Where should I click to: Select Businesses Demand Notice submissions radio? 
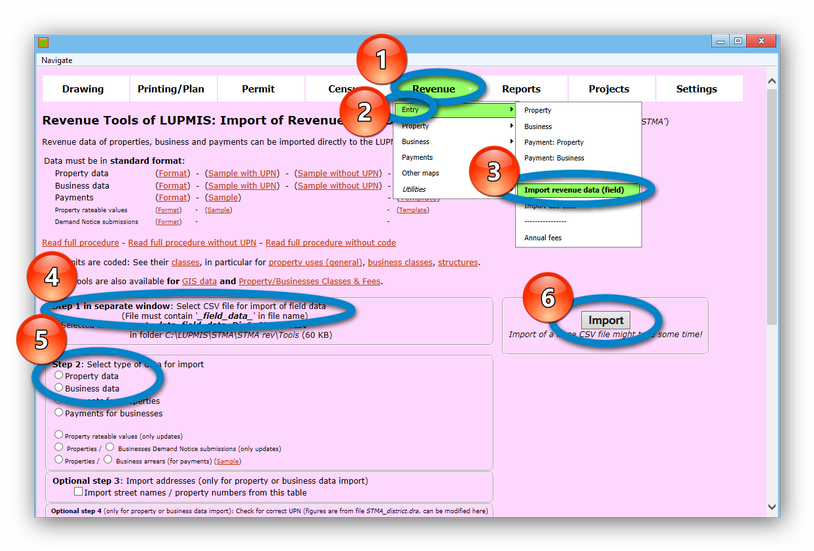click(x=110, y=447)
